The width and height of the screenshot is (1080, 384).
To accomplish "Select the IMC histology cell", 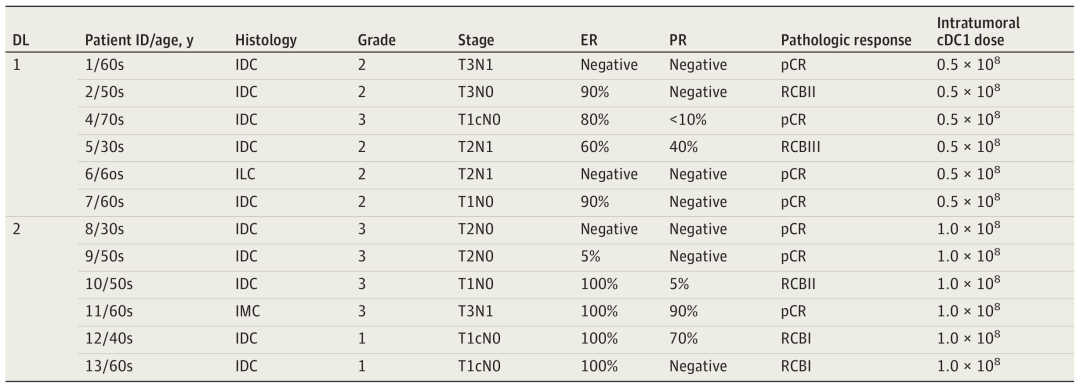I will [x=247, y=311].
